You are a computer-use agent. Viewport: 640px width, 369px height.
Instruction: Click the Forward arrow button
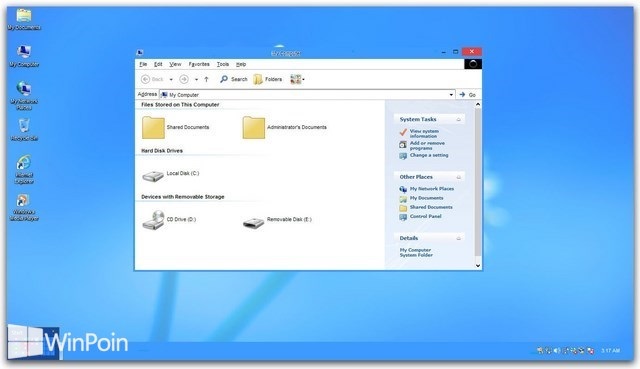[184, 79]
